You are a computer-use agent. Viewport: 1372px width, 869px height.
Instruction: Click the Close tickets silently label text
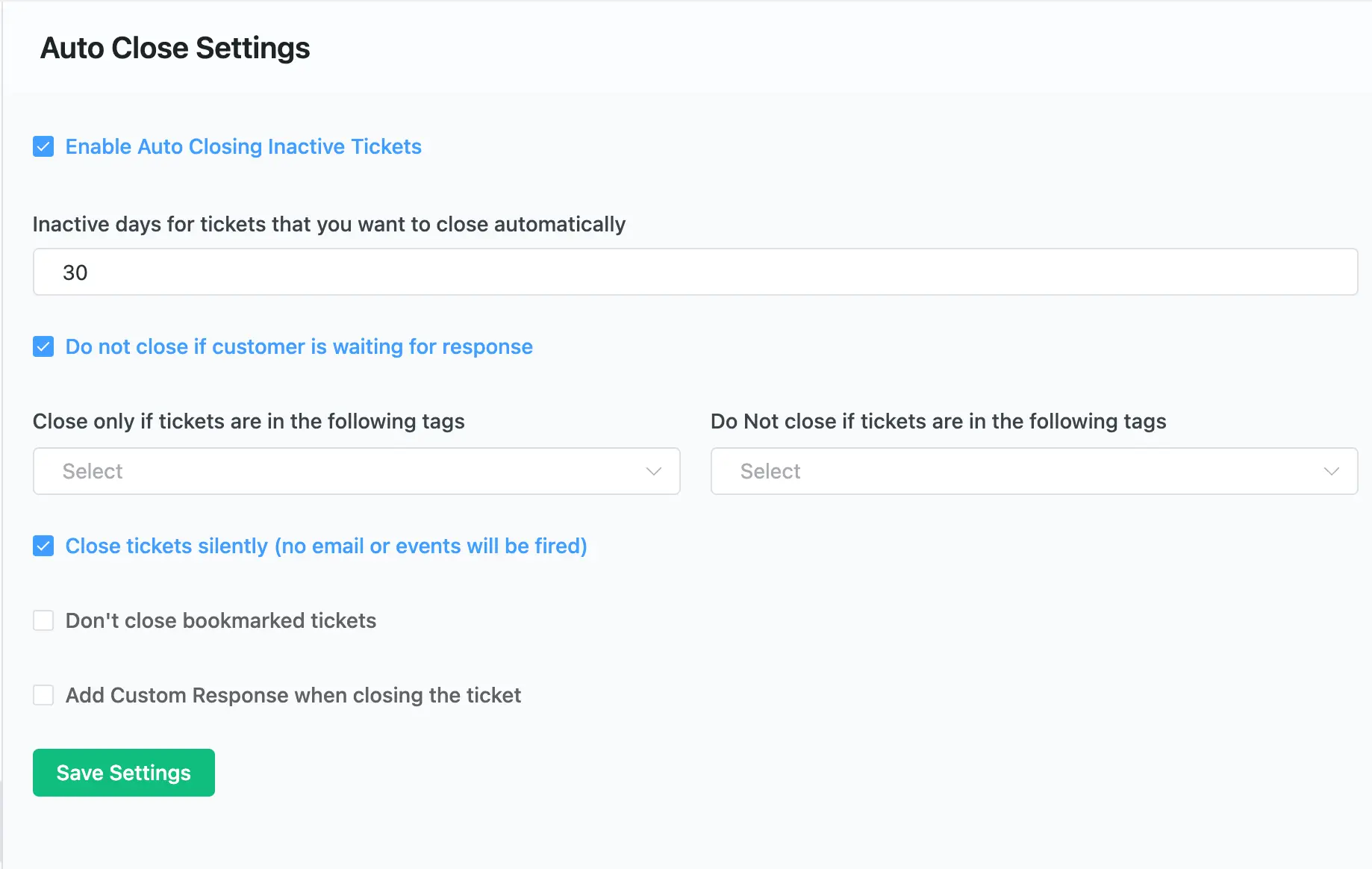pyautogui.click(x=326, y=546)
